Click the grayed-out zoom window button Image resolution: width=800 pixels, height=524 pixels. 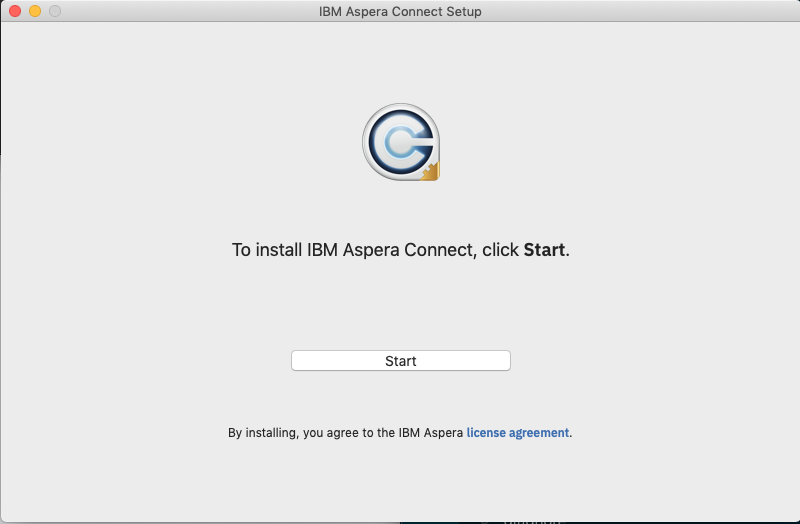[55, 11]
